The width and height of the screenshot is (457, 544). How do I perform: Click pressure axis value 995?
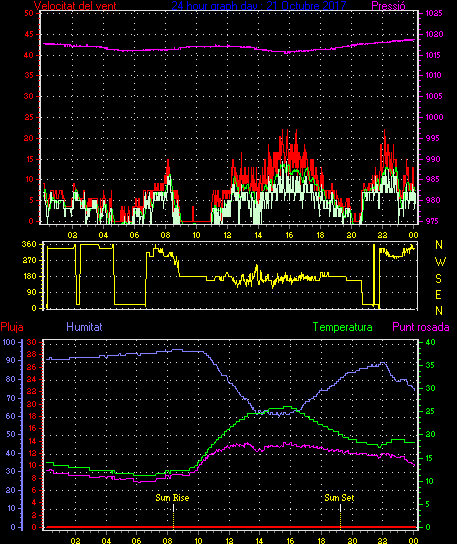(433, 138)
